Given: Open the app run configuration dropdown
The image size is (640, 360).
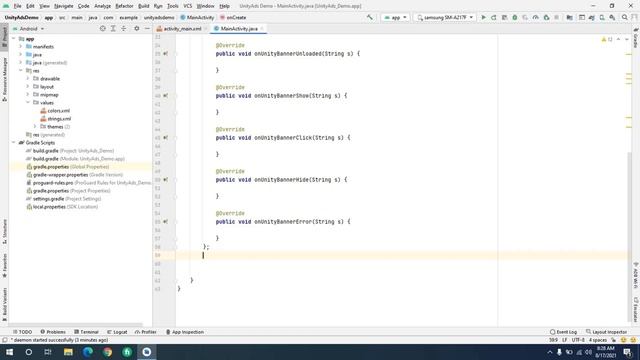Looking at the screenshot, I should (x=395, y=18).
